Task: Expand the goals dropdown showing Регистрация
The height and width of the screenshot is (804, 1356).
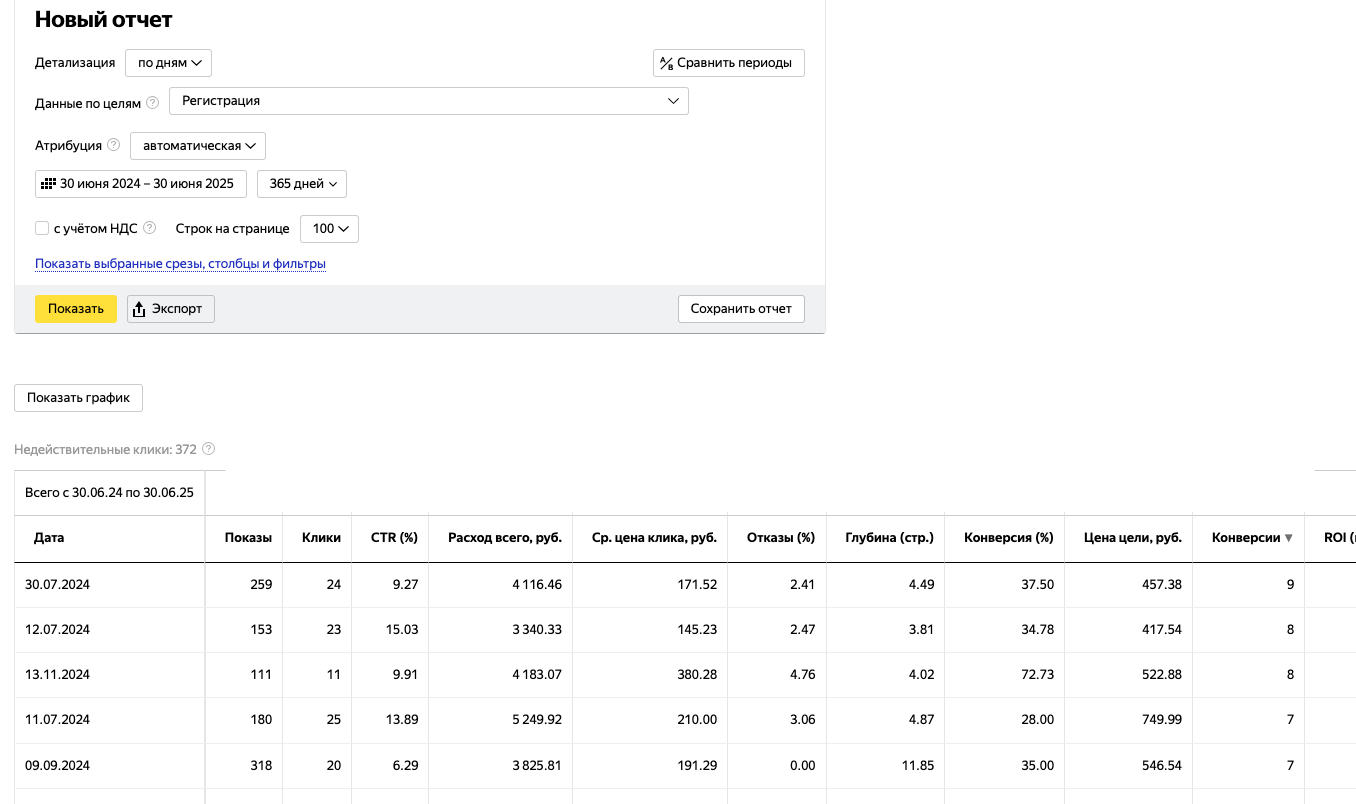Action: click(428, 101)
